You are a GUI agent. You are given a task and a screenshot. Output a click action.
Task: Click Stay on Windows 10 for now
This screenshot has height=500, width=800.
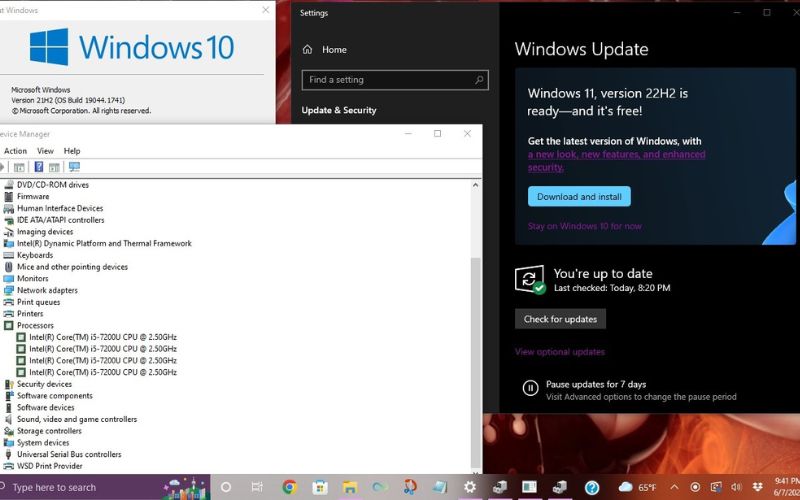pos(585,226)
